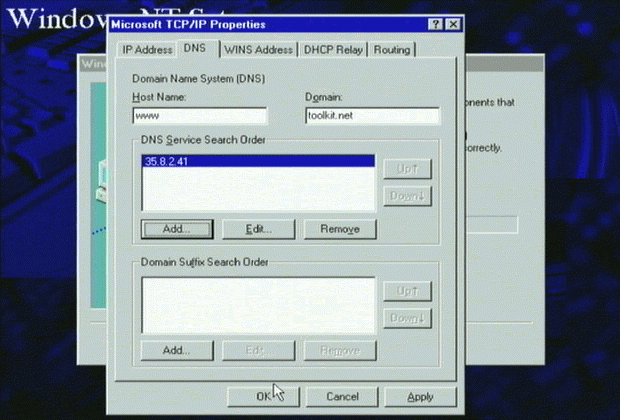This screenshot has width=620, height=420.
Task: Go to the DHCP Relay tab
Action: pos(333,50)
